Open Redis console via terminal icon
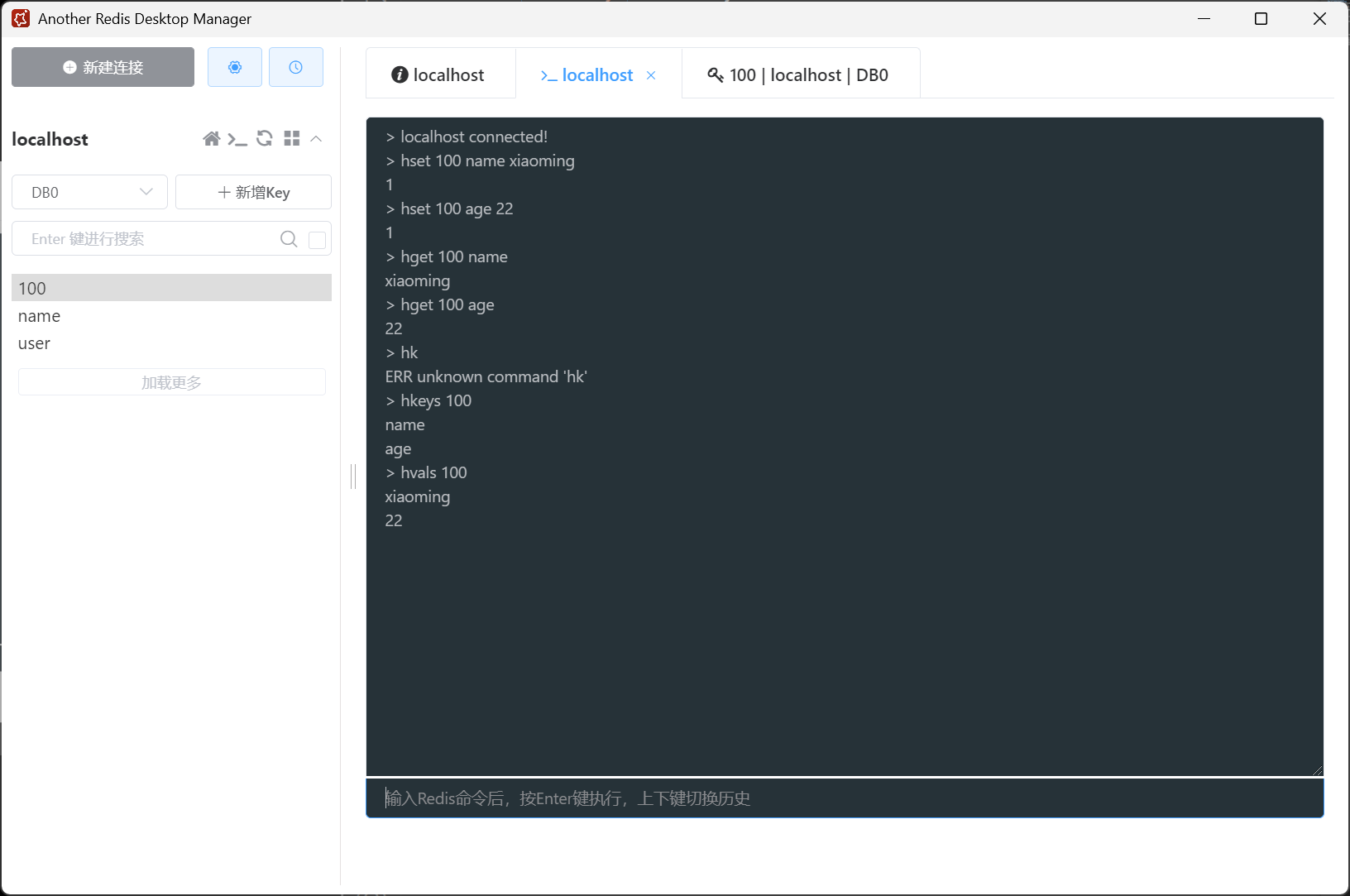 237,139
